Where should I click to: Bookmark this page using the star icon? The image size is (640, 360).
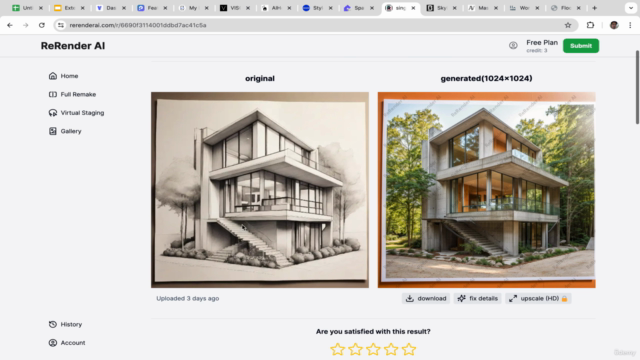(x=568, y=25)
